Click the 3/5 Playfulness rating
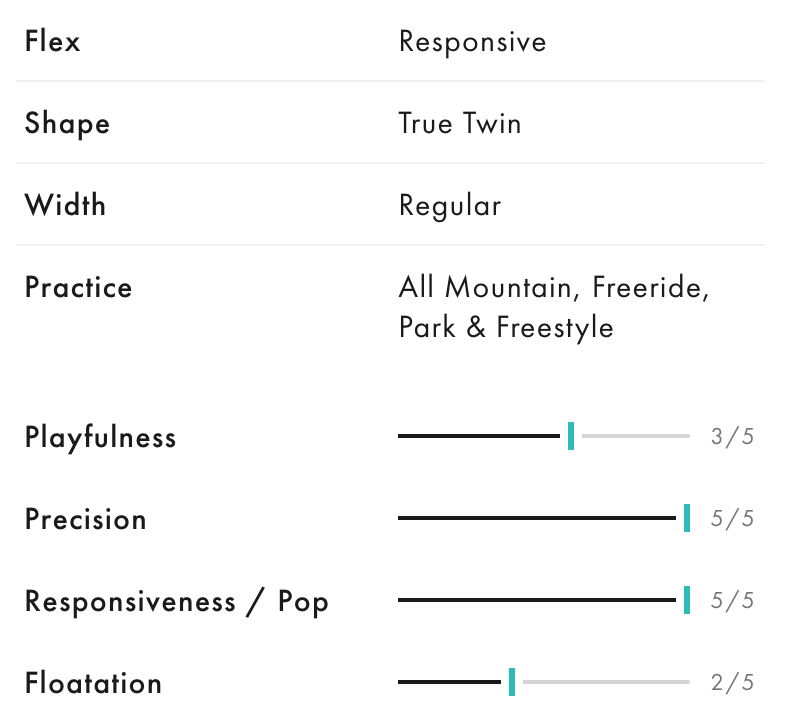 (732, 437)
